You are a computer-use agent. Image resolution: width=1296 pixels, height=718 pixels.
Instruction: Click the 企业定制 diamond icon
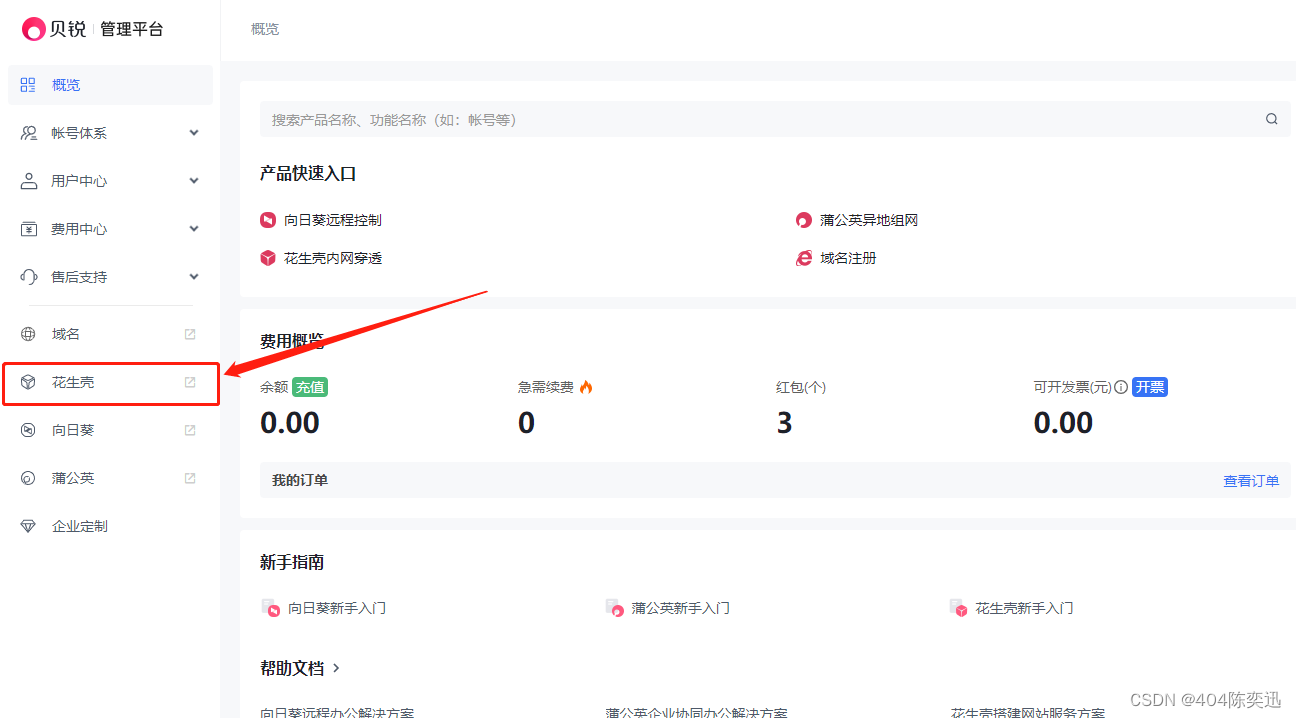[28, 526]
